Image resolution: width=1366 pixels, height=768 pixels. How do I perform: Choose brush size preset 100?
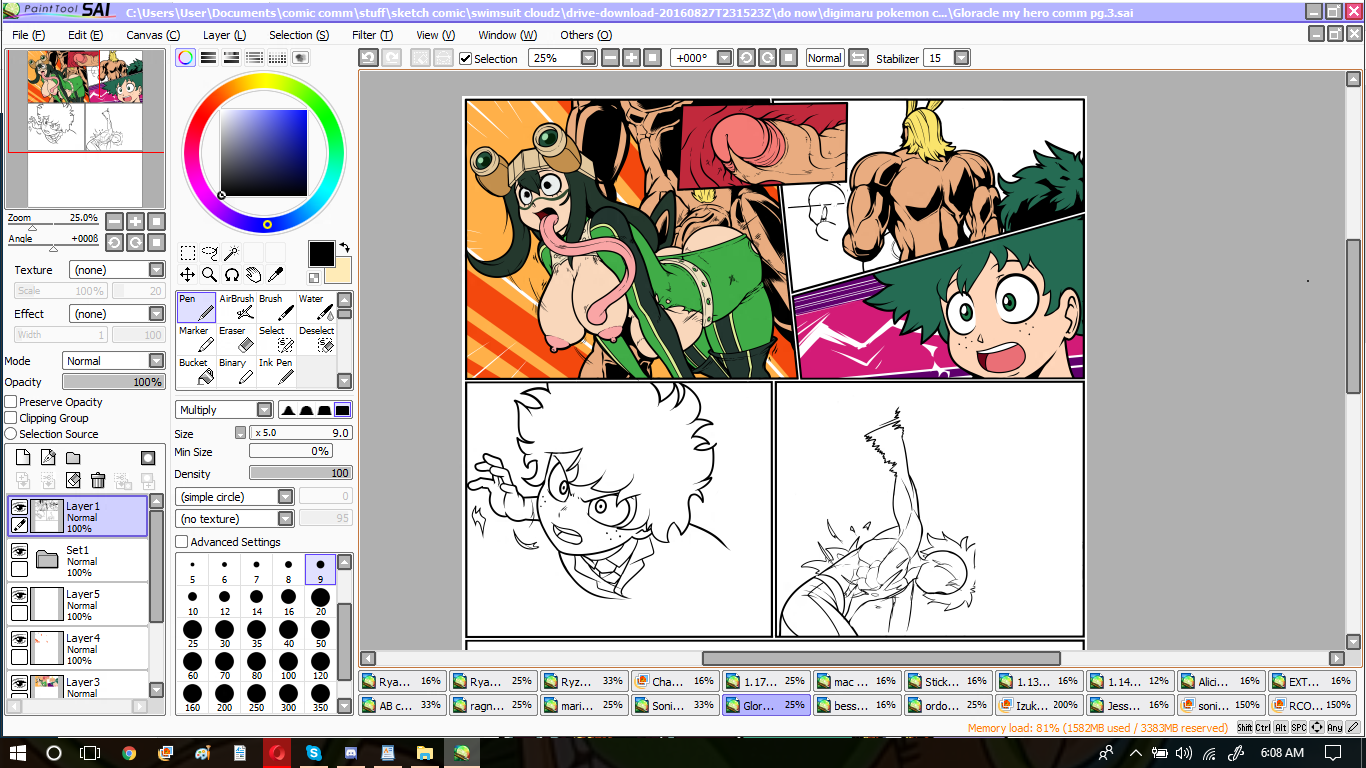[x=288, y=665]
